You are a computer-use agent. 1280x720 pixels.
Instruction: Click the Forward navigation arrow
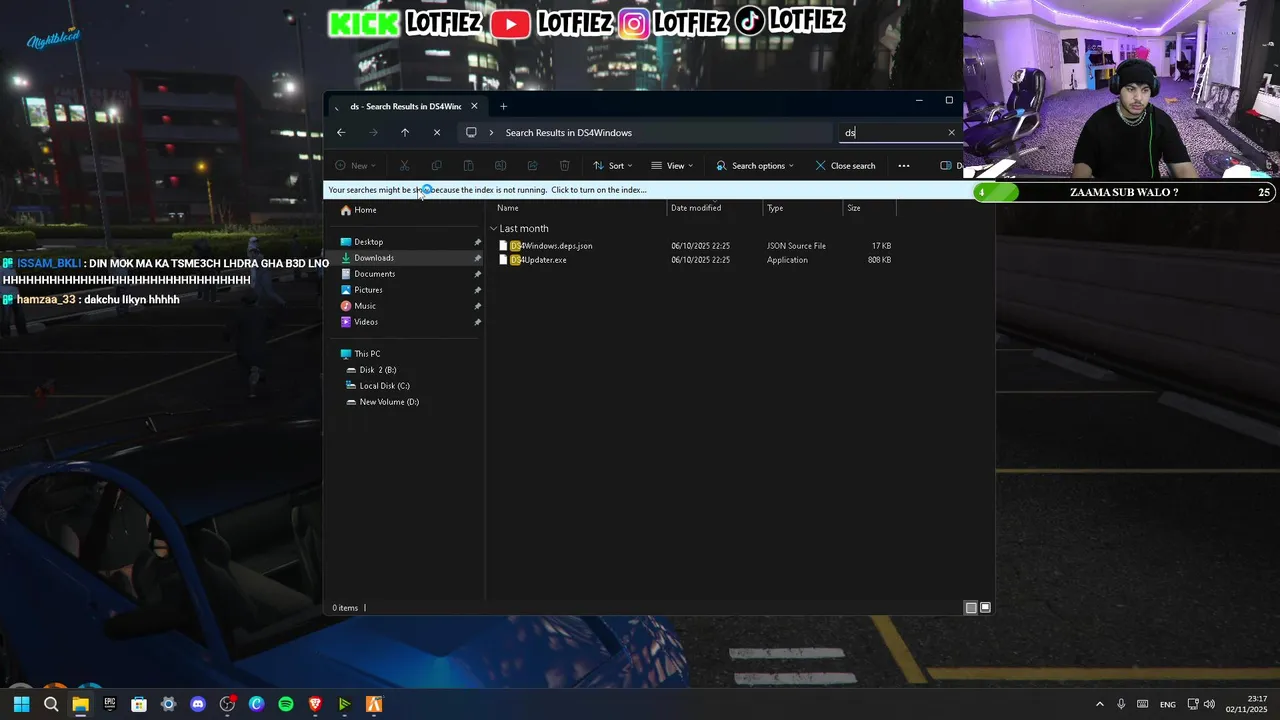(373, 132)
